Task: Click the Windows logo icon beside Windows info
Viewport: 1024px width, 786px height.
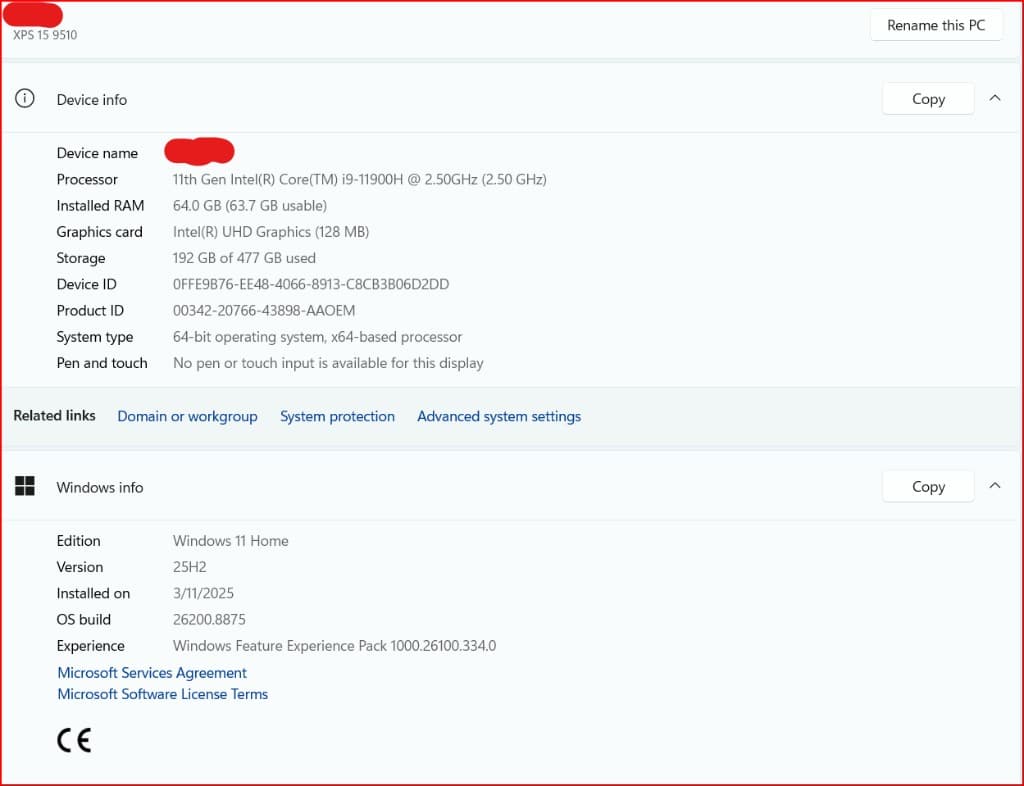Action: (25, 486)
